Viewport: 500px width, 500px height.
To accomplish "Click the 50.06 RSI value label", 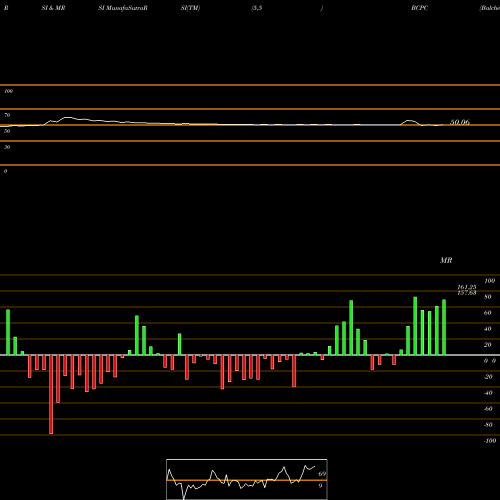I will tap(460, 122).
